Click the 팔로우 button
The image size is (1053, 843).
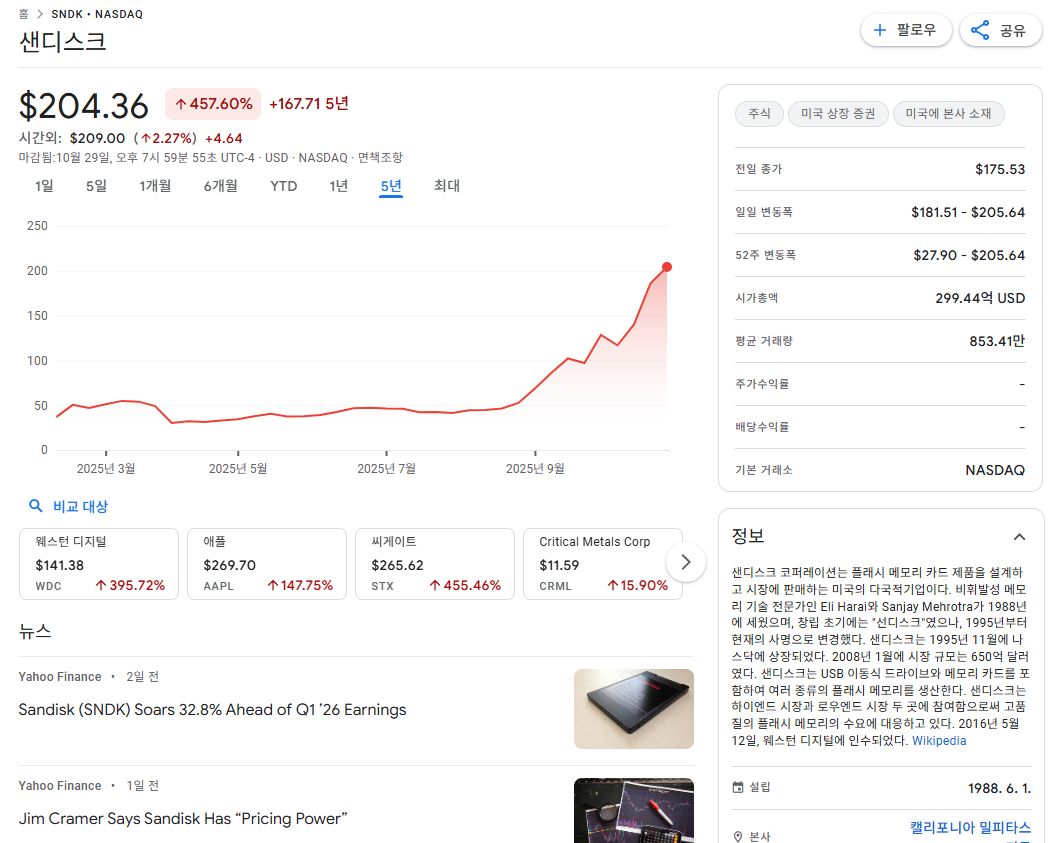[906, 30]
